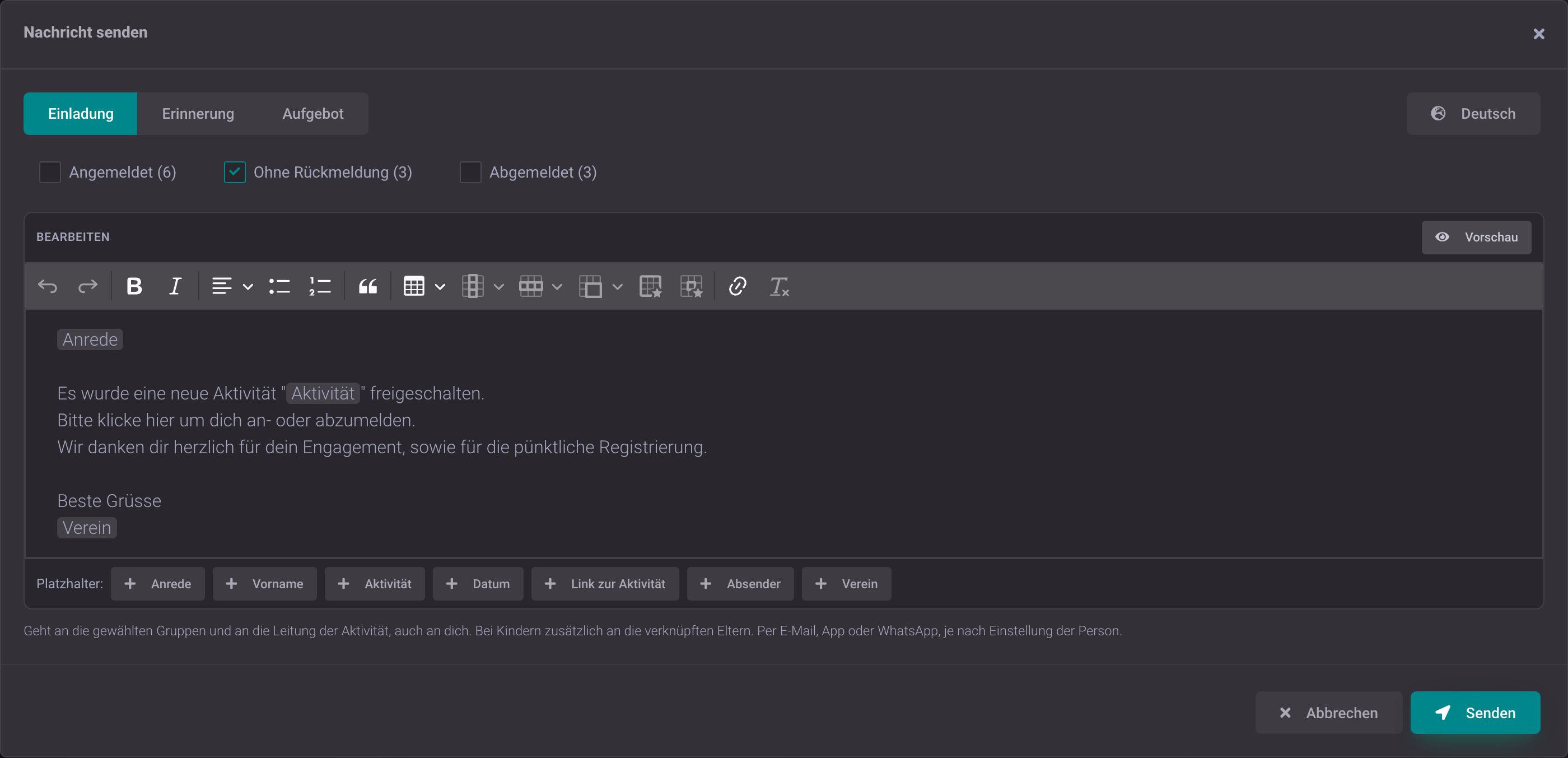Viewport: 1568px width, 758px height.
Task: Insert a bulleted list
Action: (279, 286)
